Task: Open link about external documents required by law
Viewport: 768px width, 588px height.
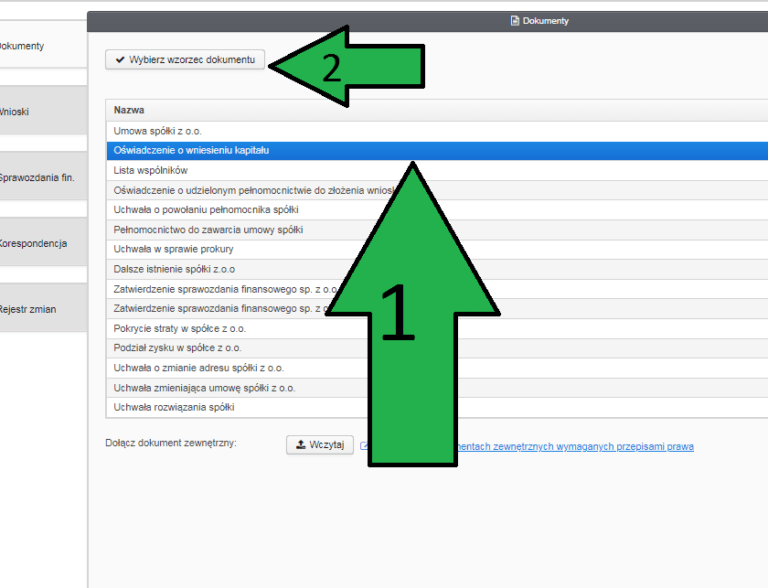Action: pyautogui.click(x=576, y=446)
